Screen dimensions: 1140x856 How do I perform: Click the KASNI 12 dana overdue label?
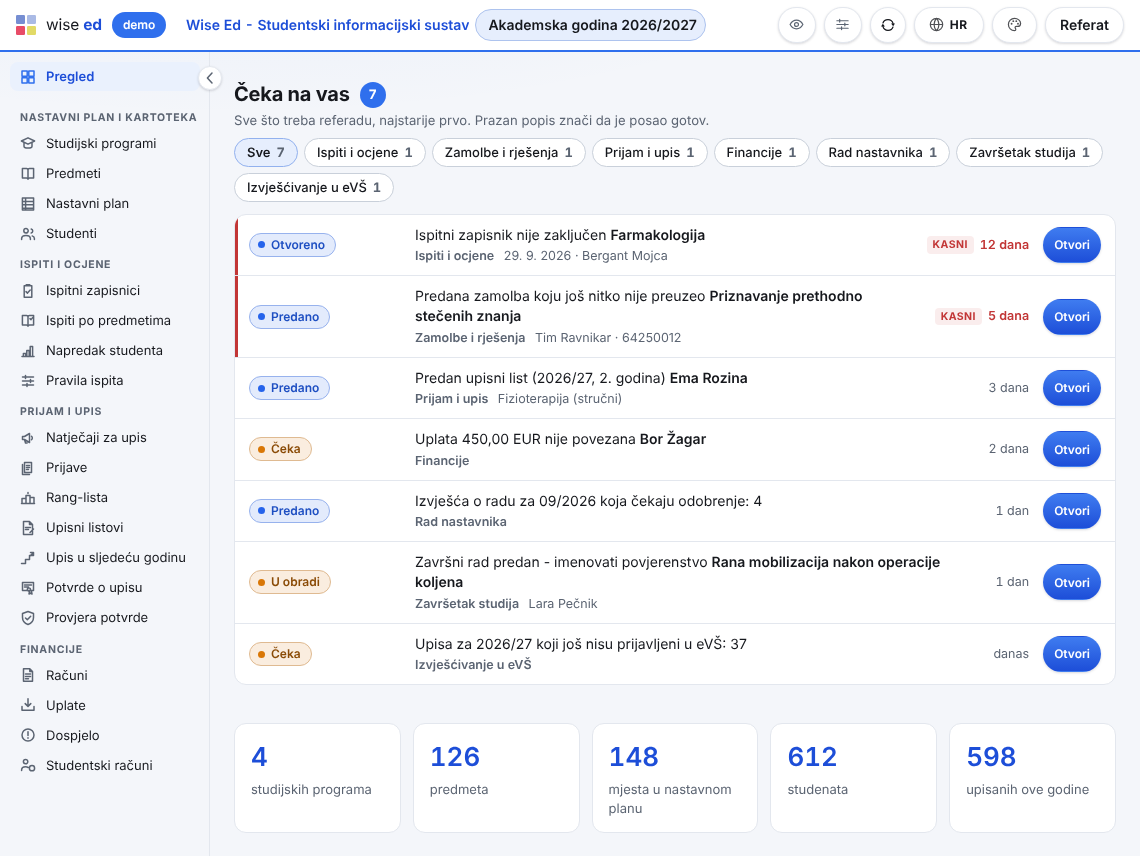coord(978,244)
